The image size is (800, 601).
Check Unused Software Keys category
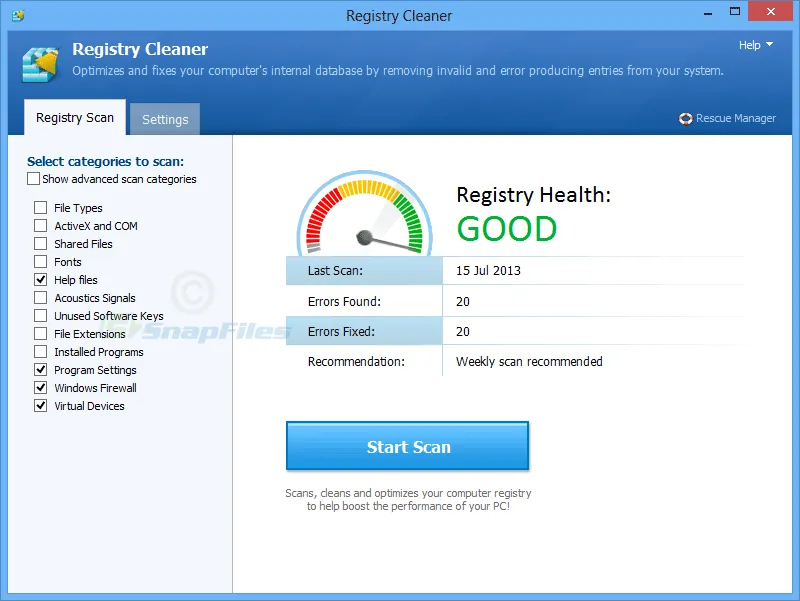click(40, 316)
